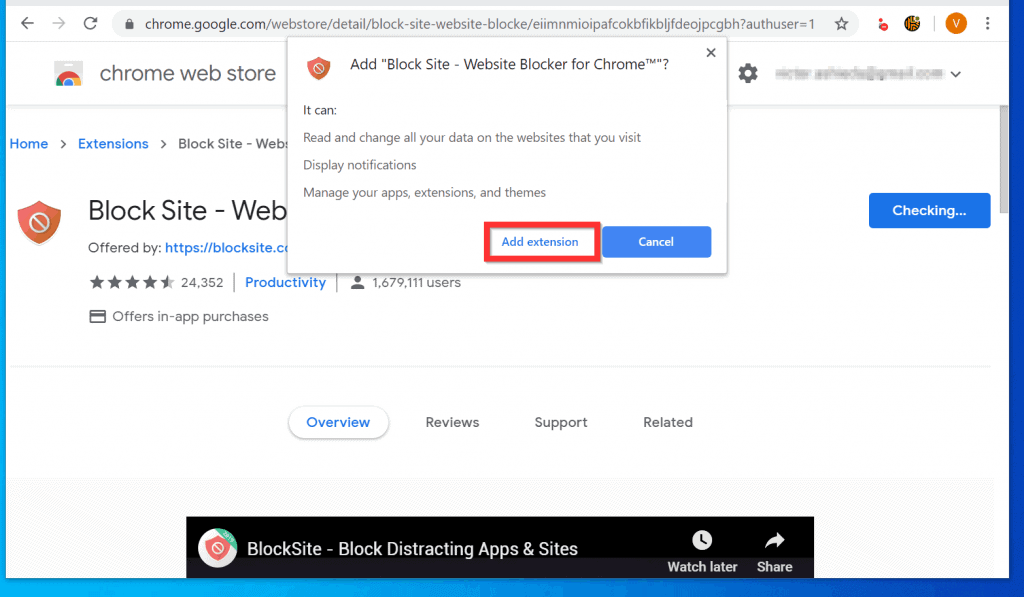Viewport: 1024px width, 597px height.
Task: Click the browser forward arrow
Action: (59, 24)
